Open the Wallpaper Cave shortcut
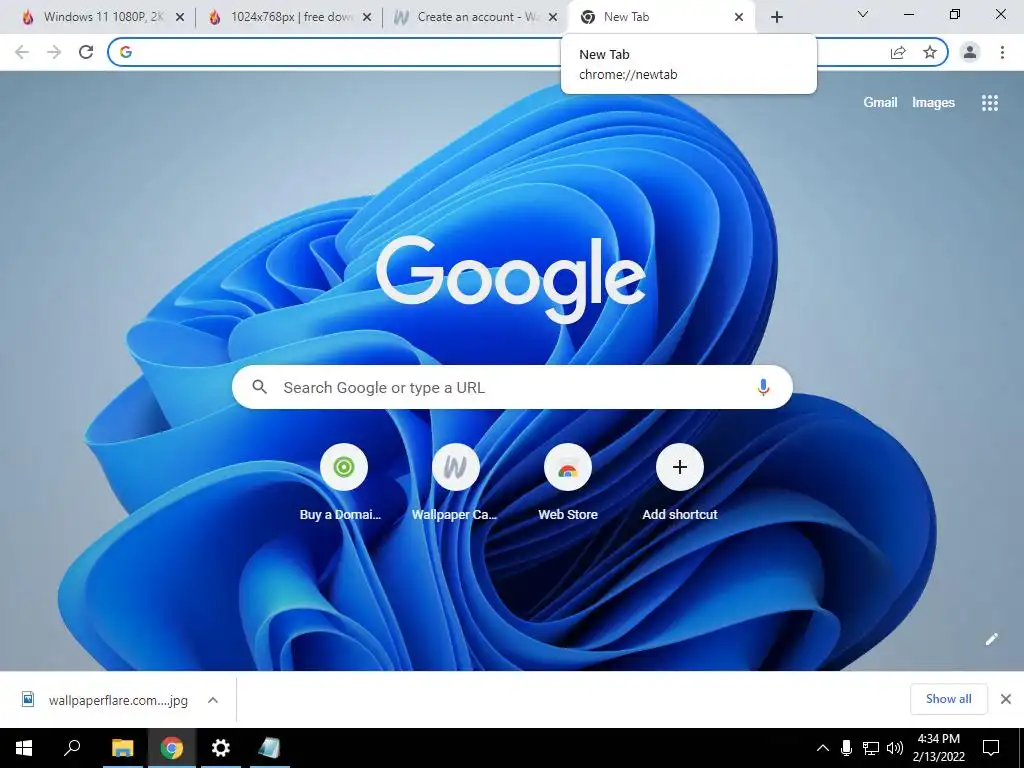The width and height of the screenshot is (1024, 768). pos(455,483)
